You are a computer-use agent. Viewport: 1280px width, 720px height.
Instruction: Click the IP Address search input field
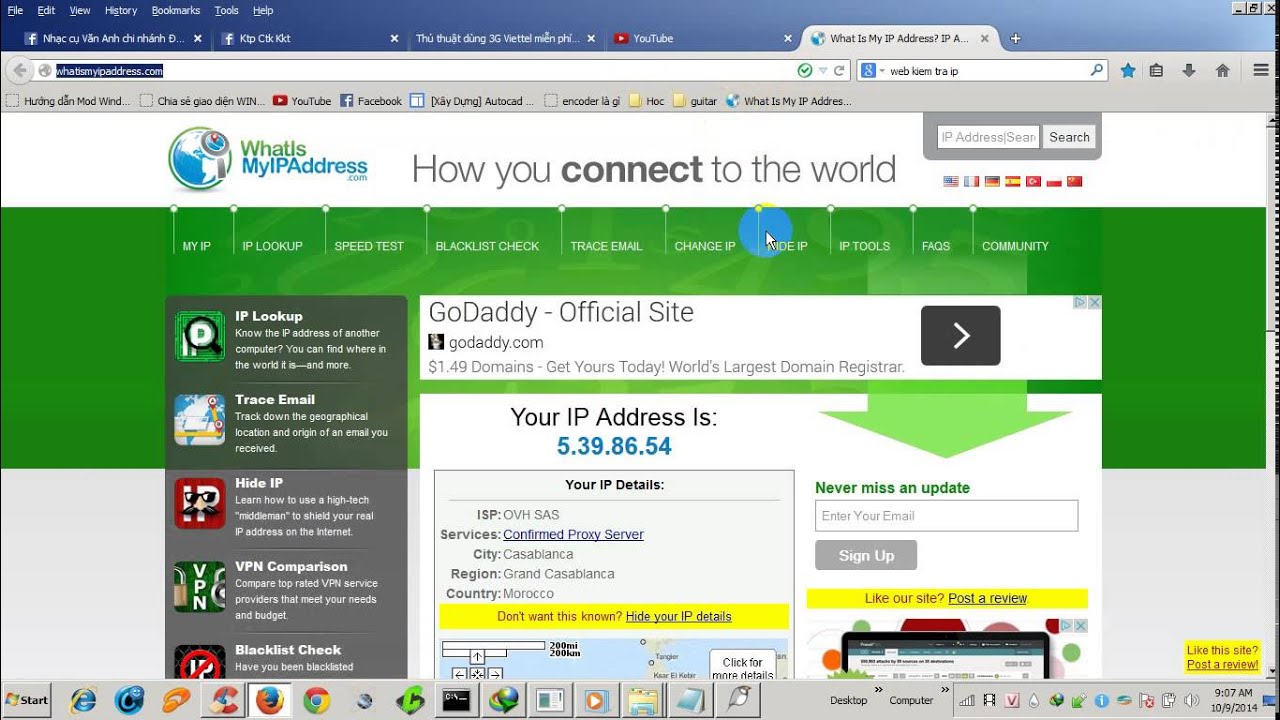988,137
